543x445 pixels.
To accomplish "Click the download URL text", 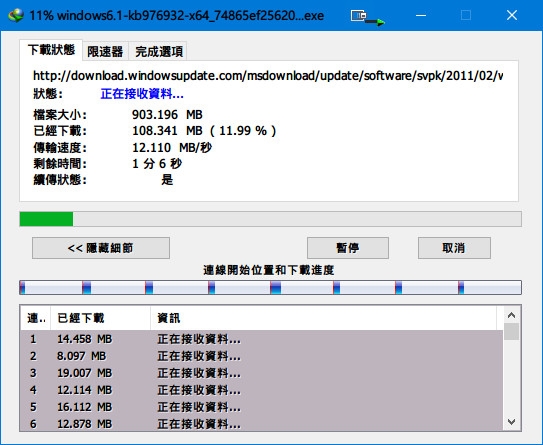I will click(x=268, y=75).
